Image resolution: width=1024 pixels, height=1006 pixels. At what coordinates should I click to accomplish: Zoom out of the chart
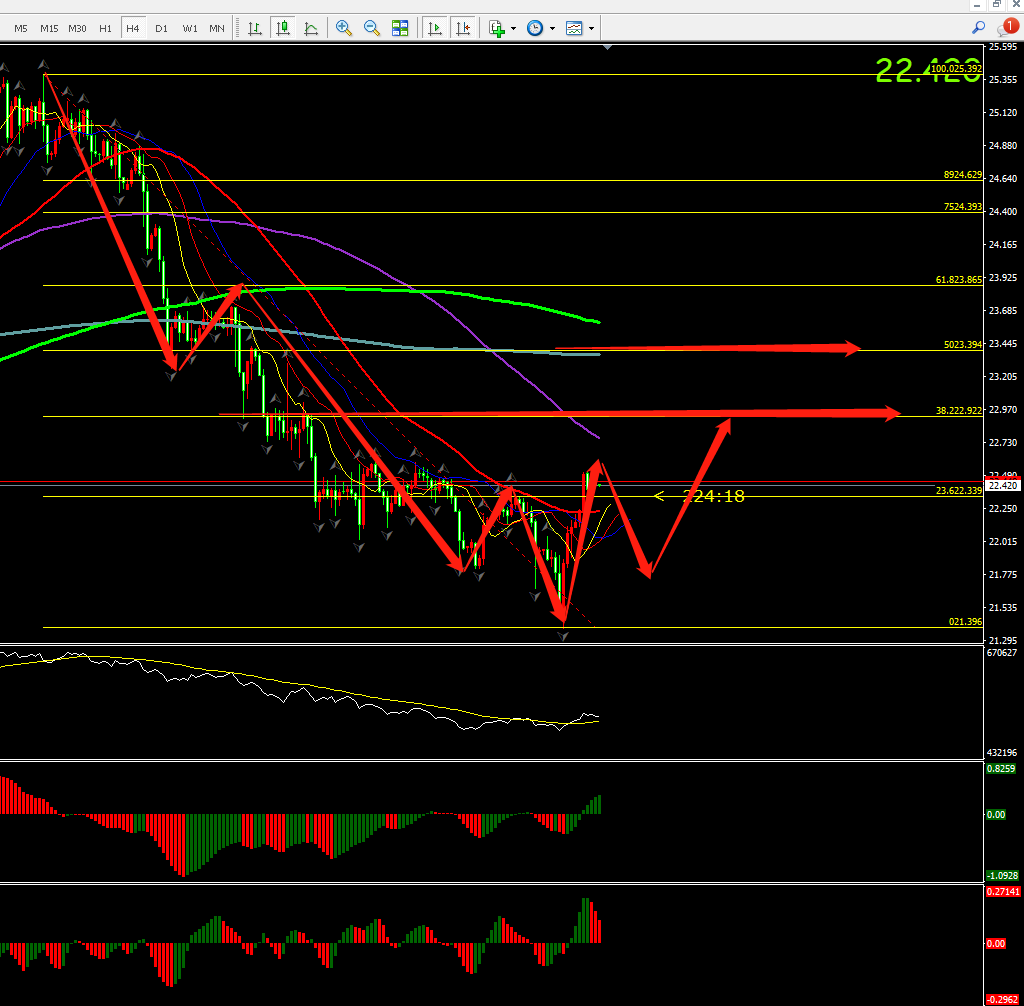(x=372, y=28)
